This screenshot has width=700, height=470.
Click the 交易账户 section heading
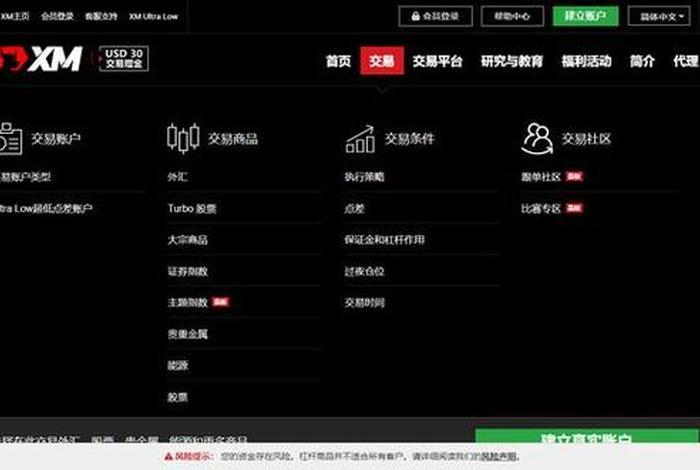tap(56, 139)
